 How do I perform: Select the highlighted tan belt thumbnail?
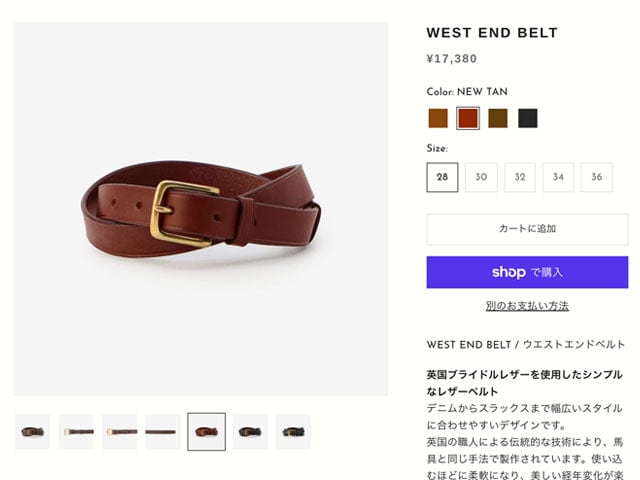207,432
